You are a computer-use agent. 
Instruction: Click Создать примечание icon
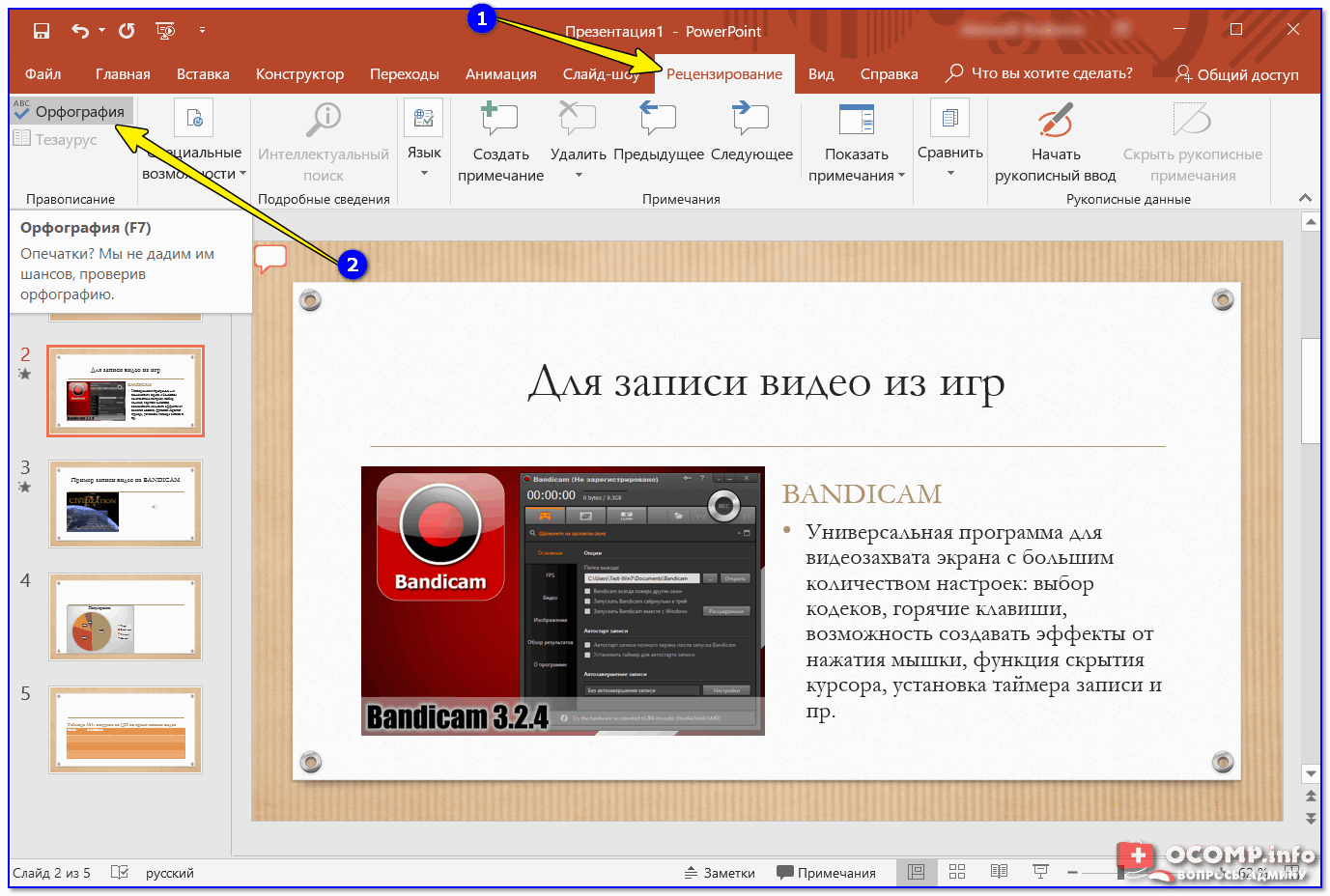[500, 119]
